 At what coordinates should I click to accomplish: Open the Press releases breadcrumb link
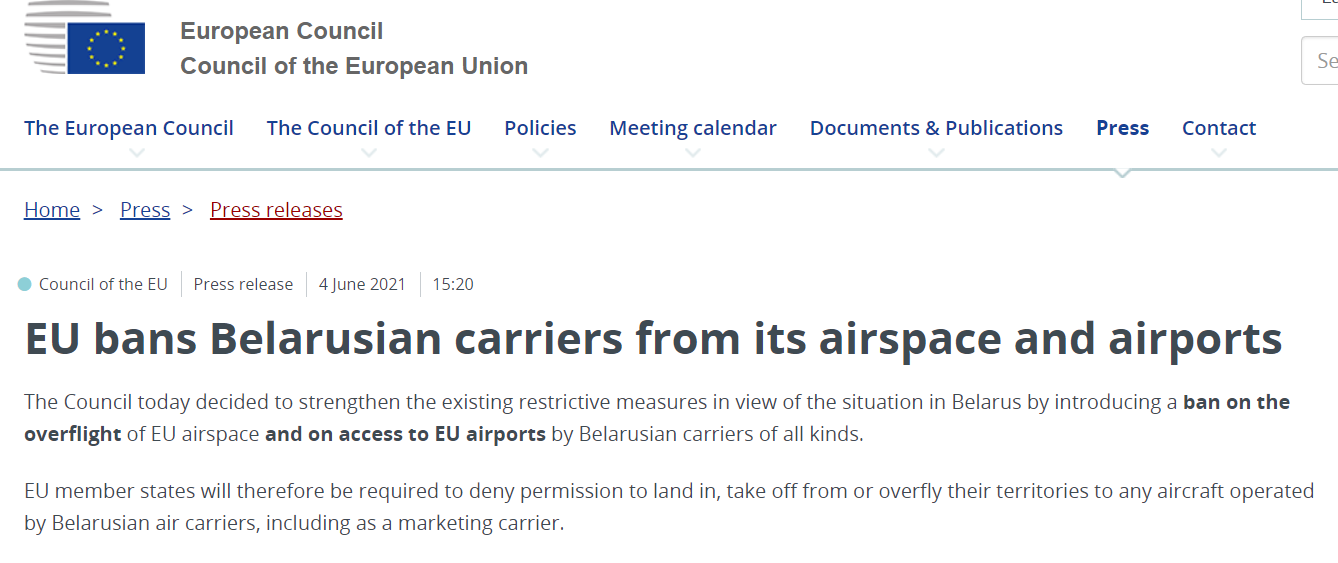tap(276, 210)
